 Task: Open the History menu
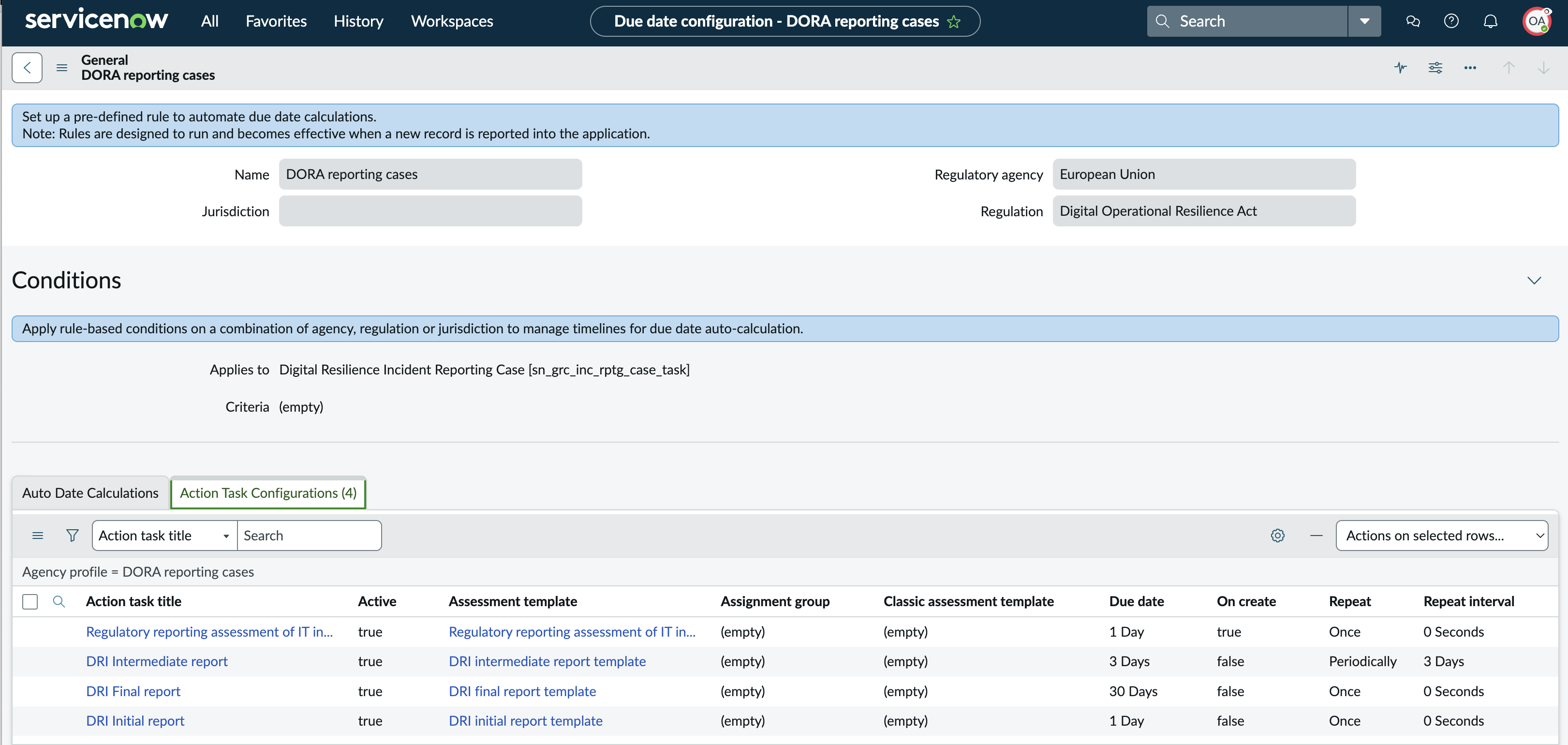click(x=358, y=21)
